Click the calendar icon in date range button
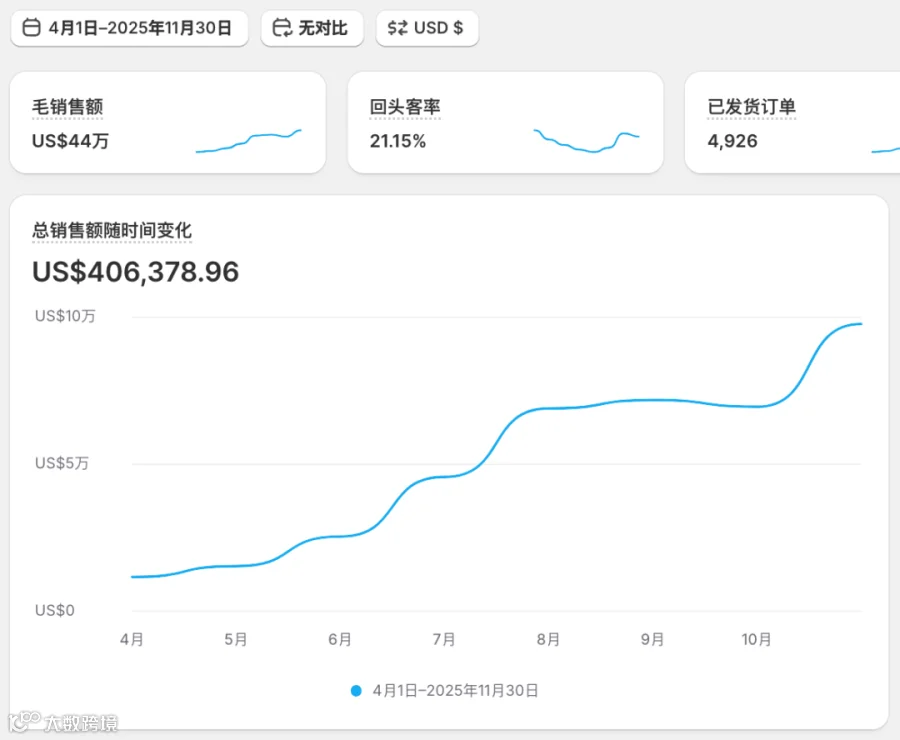This screenshot has height=740, width=900. [x=32, y=28]
